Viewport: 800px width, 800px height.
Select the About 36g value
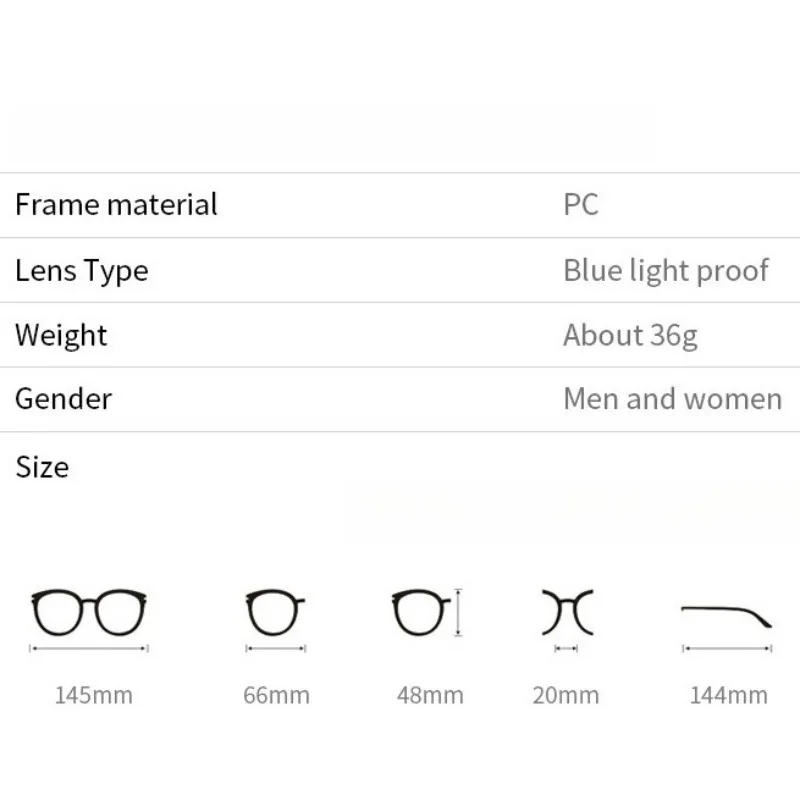point(630,335)
